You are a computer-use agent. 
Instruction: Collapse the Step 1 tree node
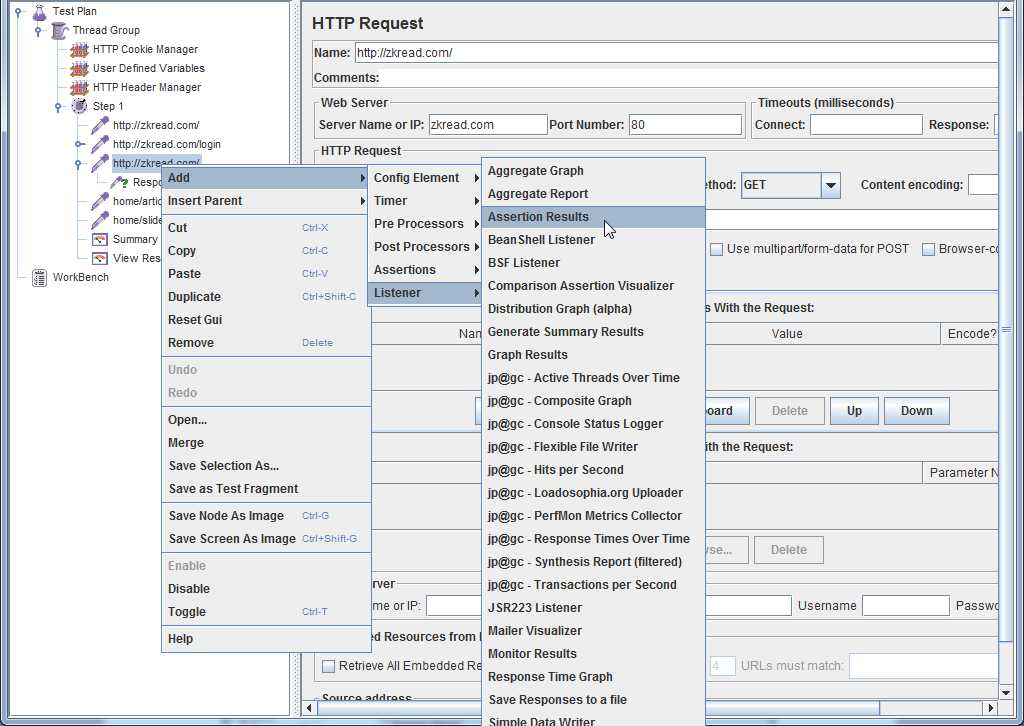[x=58, y=107]
